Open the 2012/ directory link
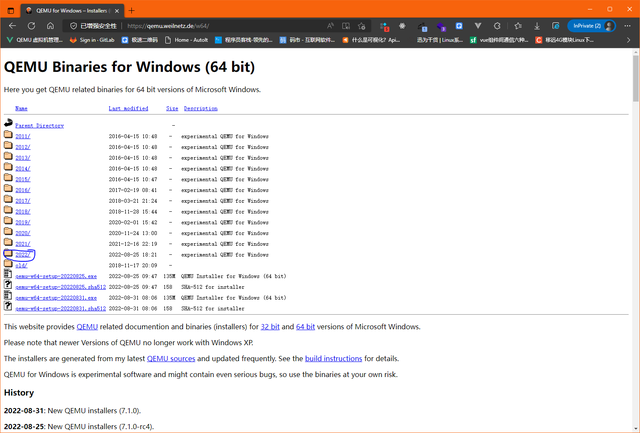Image resolution: width=640 pixels, height=433 pixels. [22, 147]
